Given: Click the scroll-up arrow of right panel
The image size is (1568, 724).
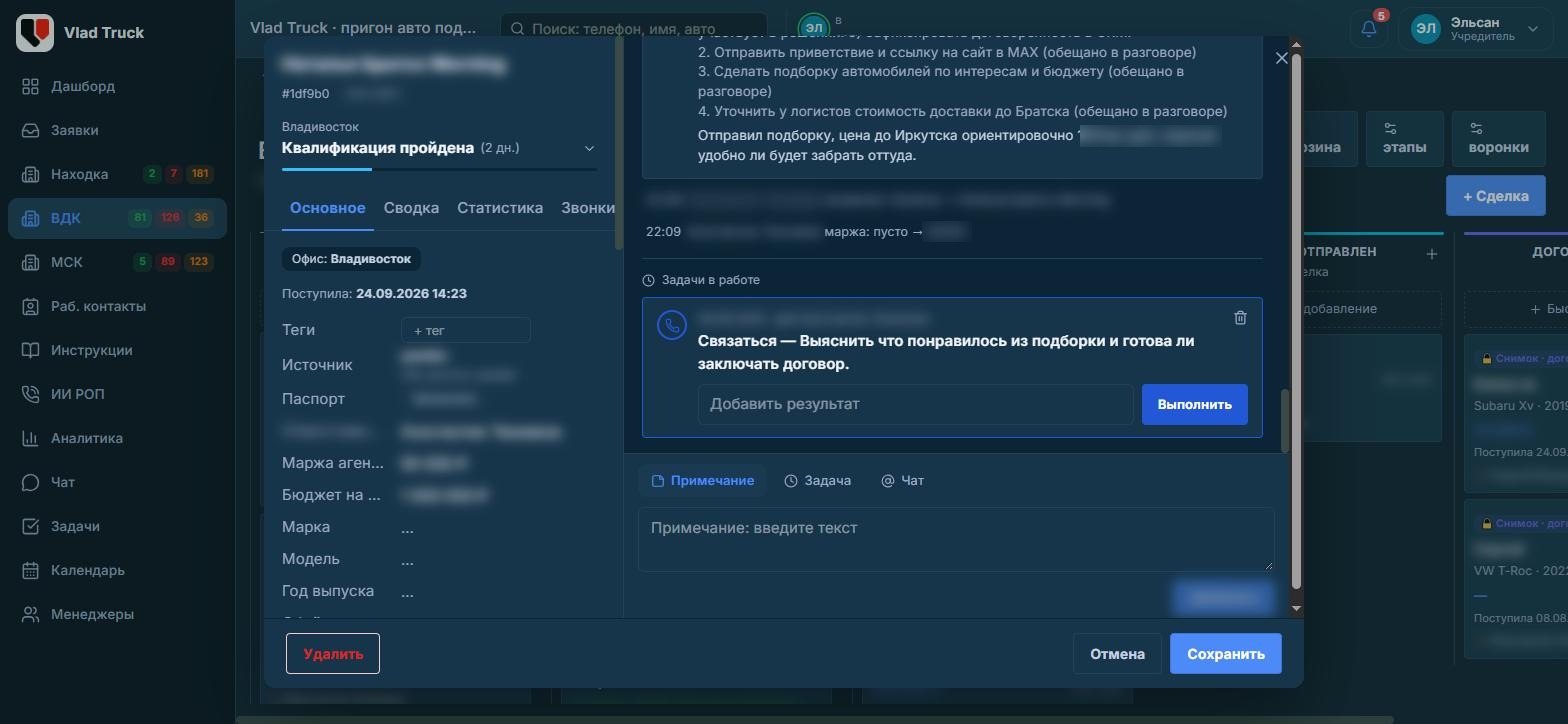Looking at the screenshot, I should (1297, 45).
